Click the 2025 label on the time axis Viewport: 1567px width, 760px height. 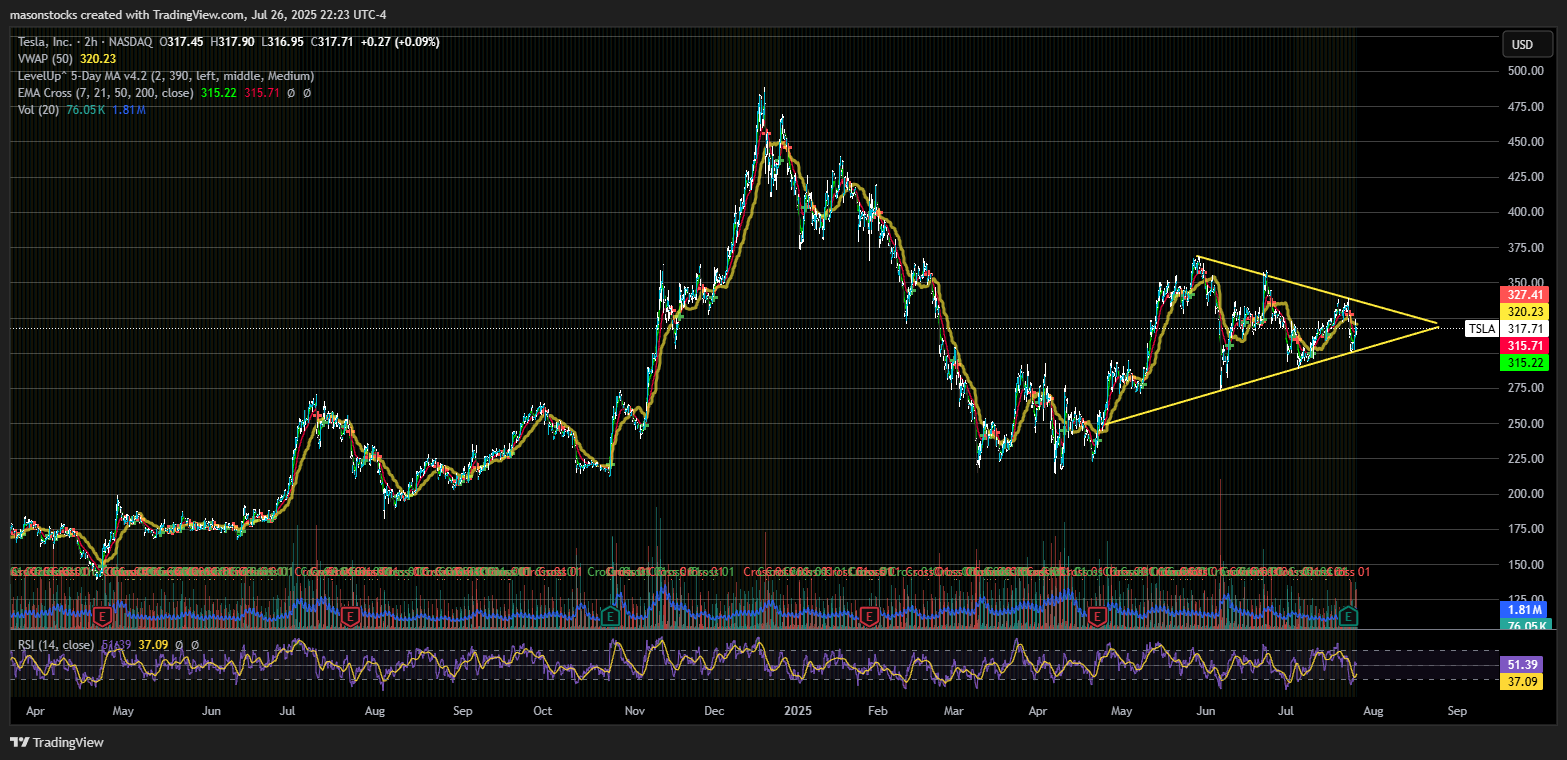point(796,712)
